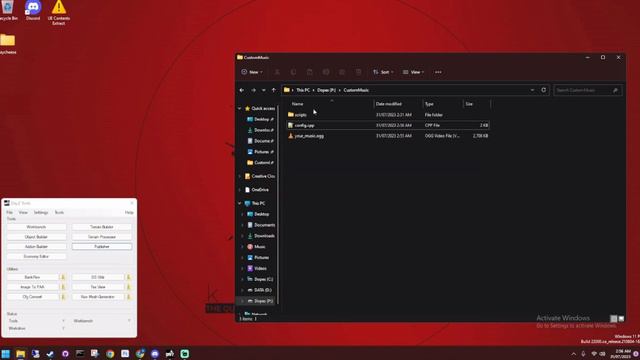
Task: Select the your_music.ogg file
Action: pos(388,136)
